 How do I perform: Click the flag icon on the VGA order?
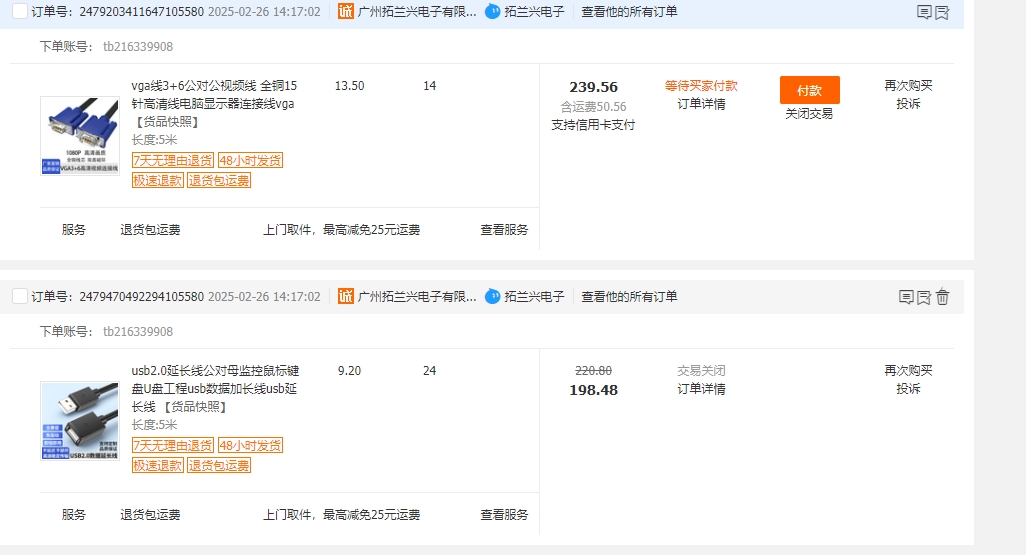[942, 12]
